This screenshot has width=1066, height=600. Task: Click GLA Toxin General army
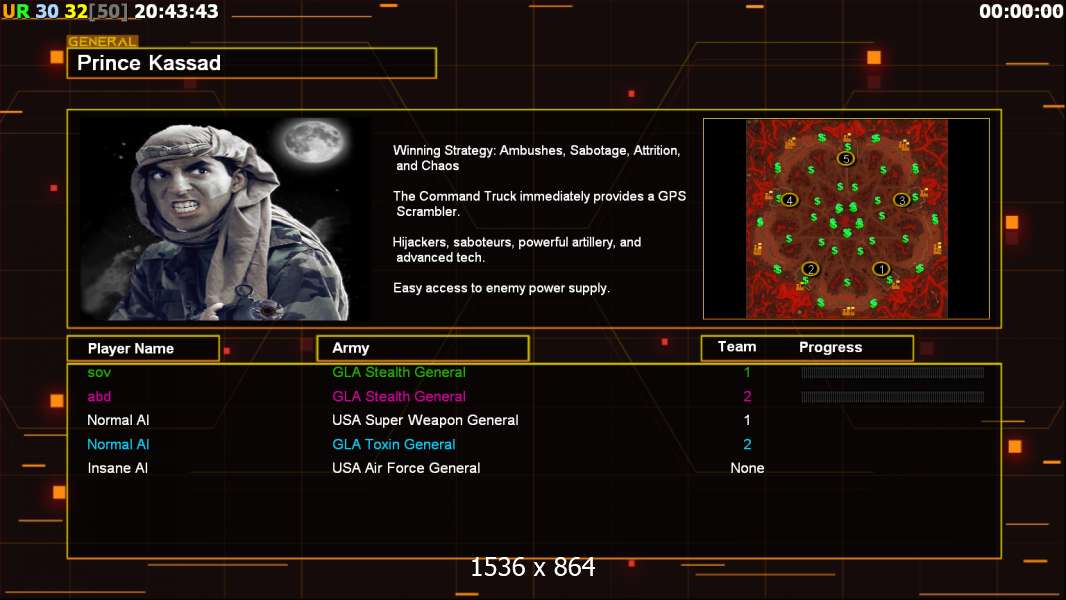(x=394, y=444)
